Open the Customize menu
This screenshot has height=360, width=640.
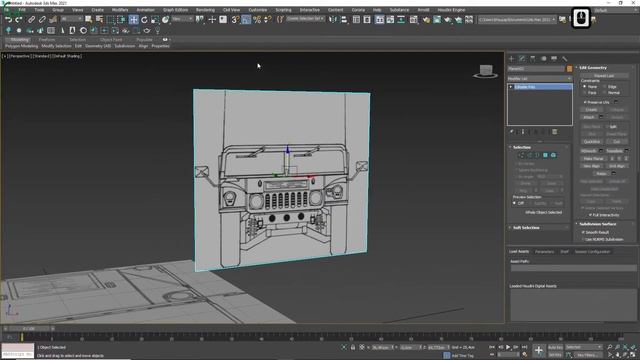258,10
